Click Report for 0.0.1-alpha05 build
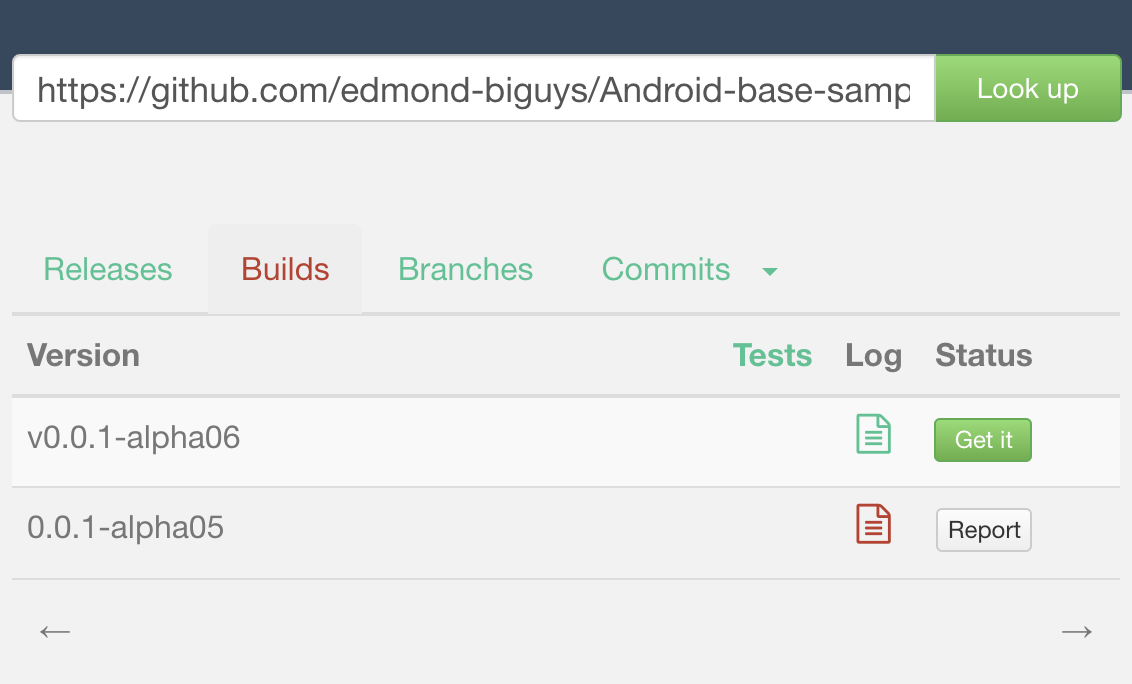1132x684 pixels. [983, 530]
